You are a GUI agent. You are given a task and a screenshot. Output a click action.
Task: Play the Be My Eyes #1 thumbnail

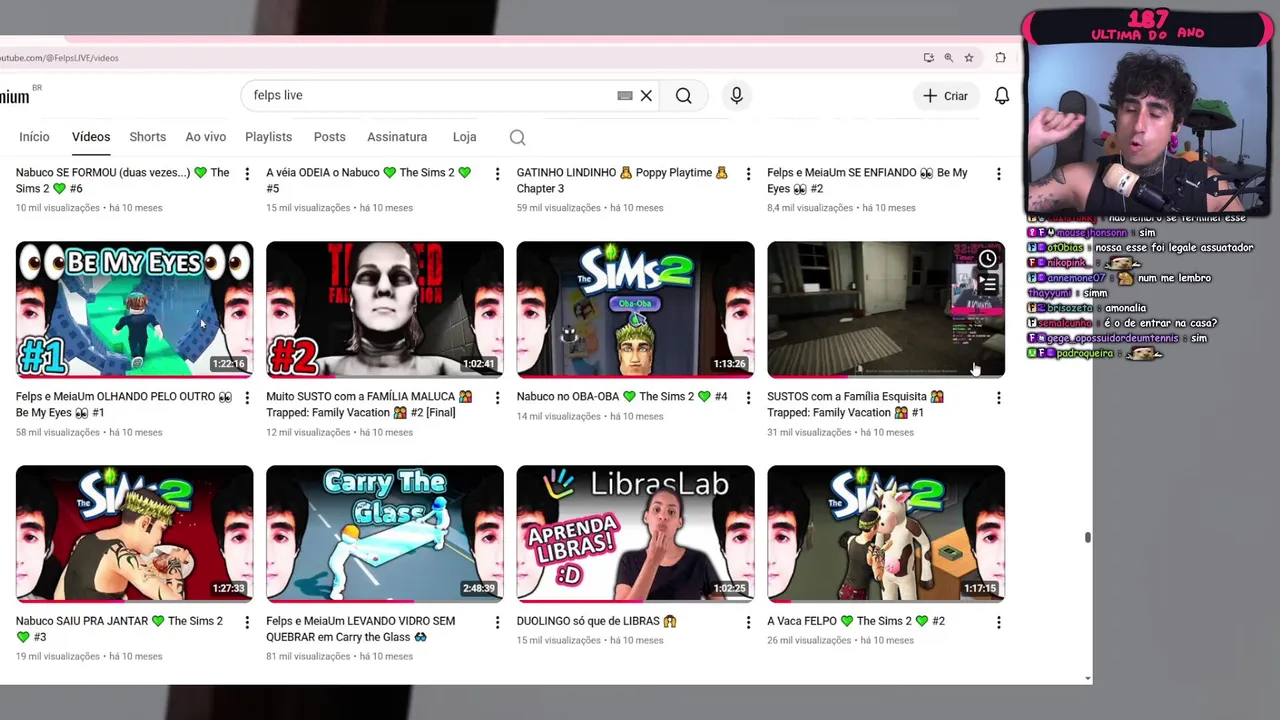click(x=134, y=309)
